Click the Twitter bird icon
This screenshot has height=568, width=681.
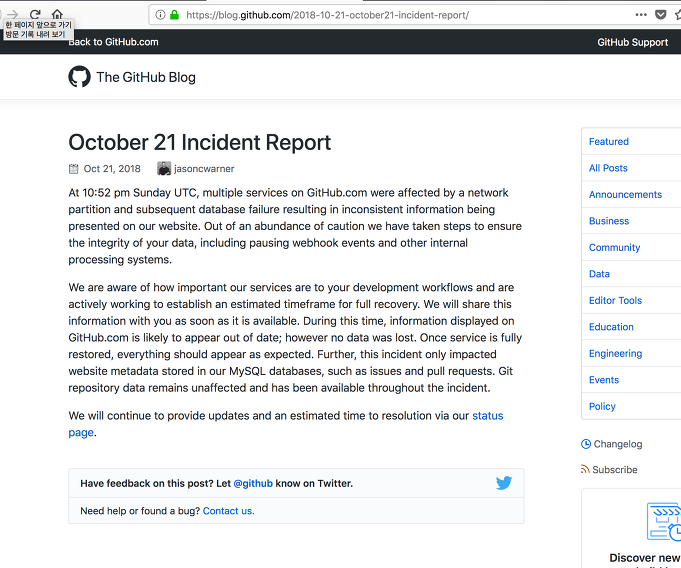pyautogui.click(x=504, y=483)
